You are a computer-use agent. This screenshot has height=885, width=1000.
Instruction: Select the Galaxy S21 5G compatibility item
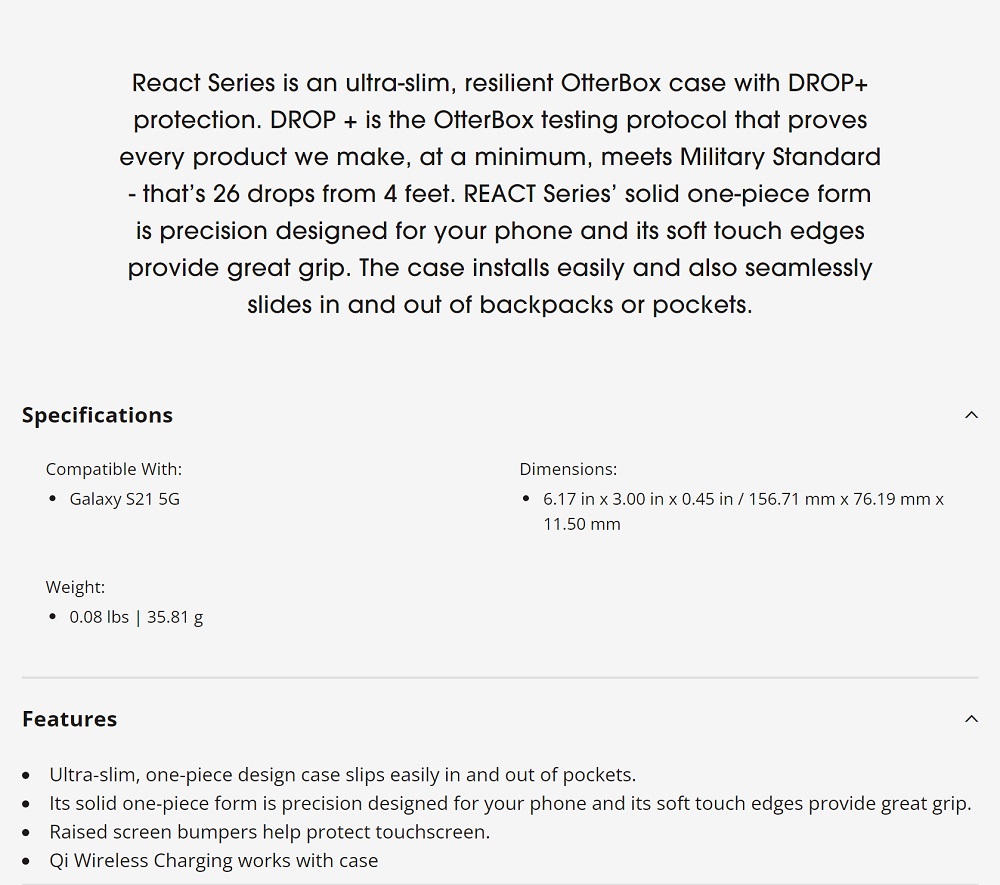tap(124, 499)
